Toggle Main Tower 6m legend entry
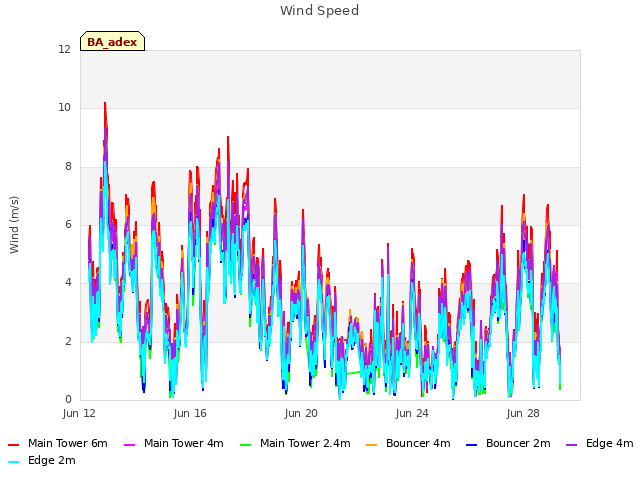640x480 pixels. click(58, 443)
